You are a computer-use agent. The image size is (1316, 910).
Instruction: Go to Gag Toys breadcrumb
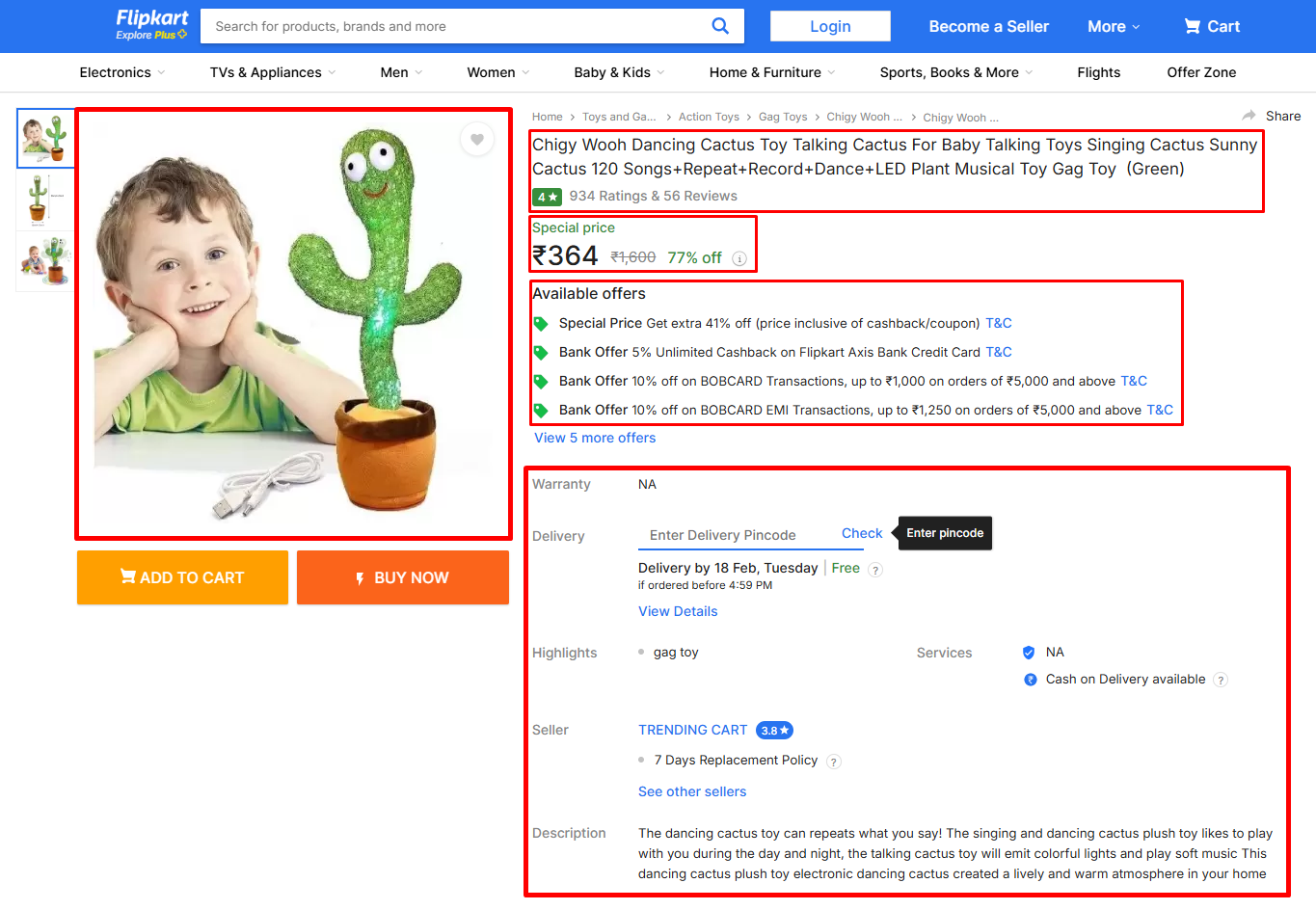[783, 117]
